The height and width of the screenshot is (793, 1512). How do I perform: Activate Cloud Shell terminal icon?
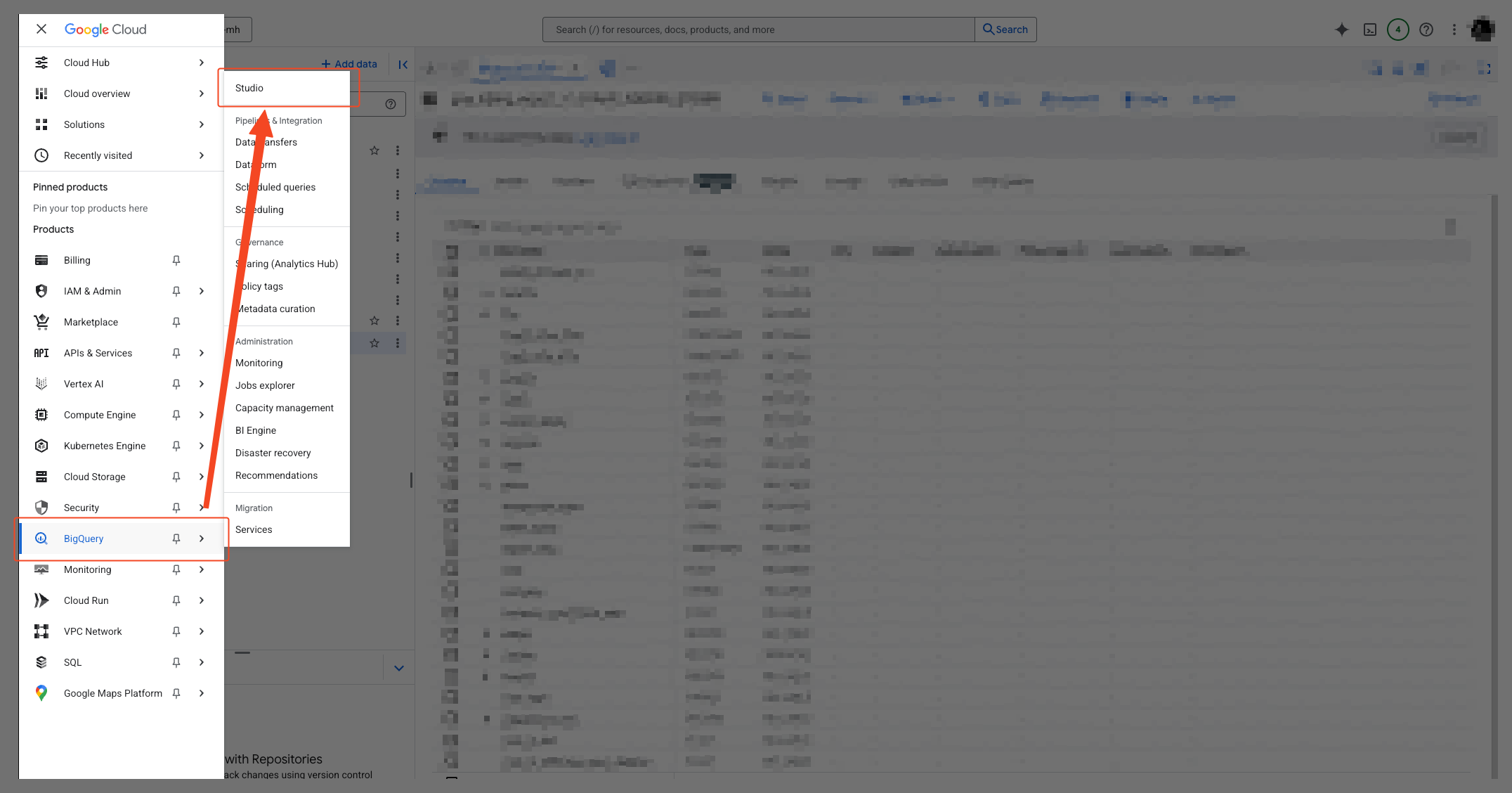coord(1370,30)
